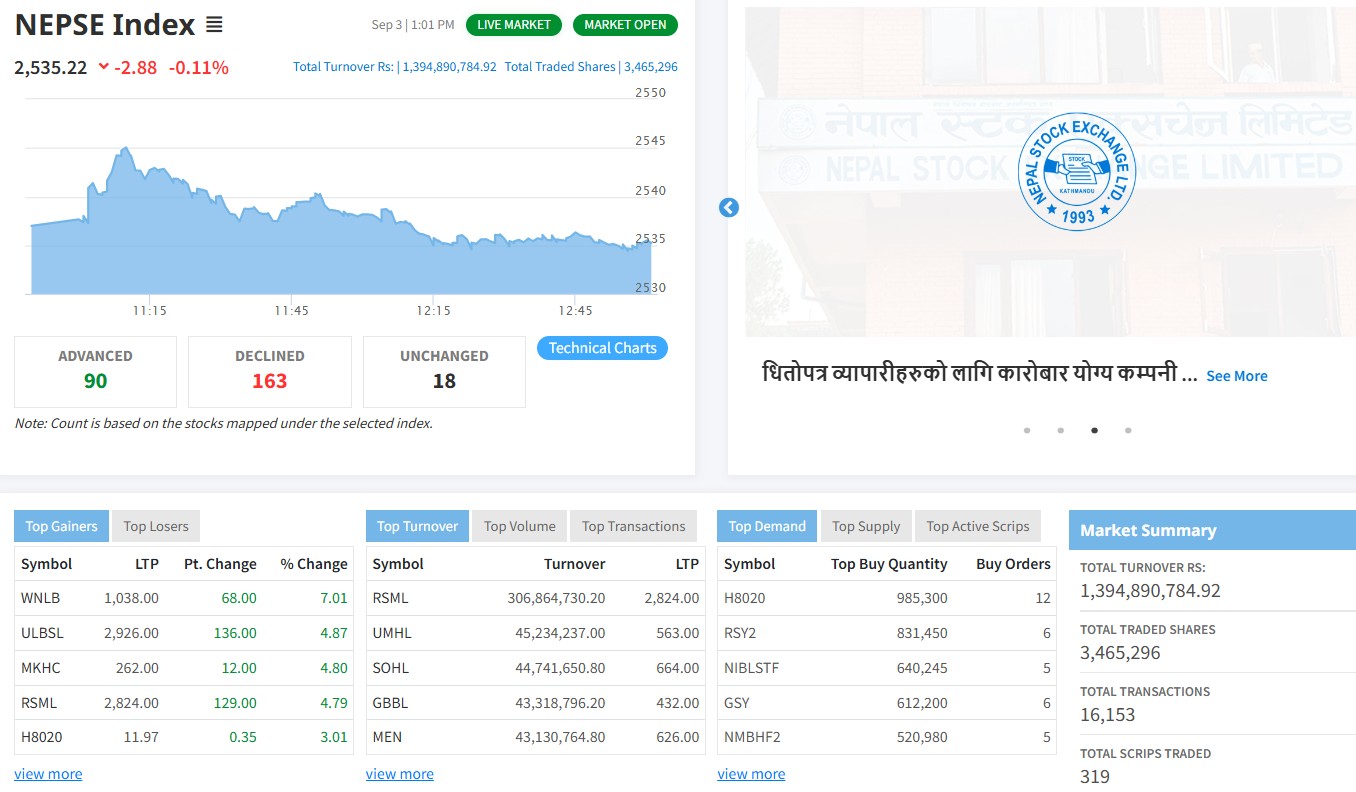Click the ADVANCED 90 count box

pyautogui.click(x=95, y=372)
